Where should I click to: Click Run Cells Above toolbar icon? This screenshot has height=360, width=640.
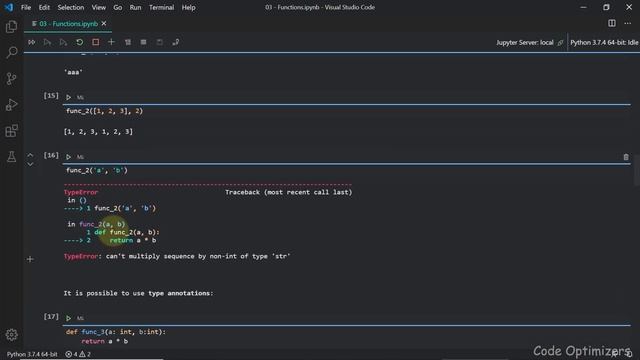[47, 42]
